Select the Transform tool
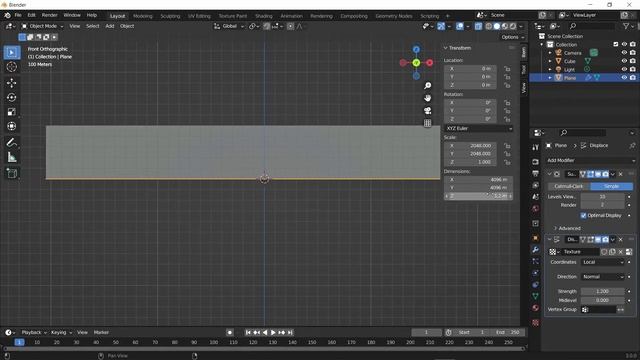This screenshot has width=640, height=360. coord(11,126)
